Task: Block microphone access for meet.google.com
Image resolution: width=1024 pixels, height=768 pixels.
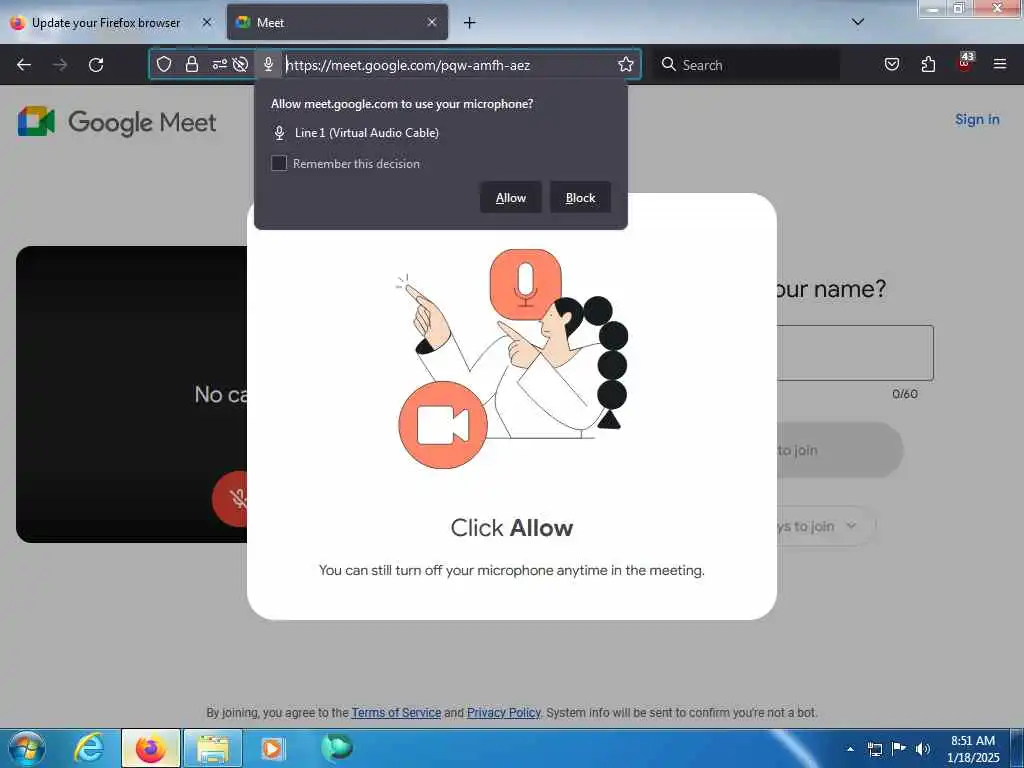Action: coord(580,197)
